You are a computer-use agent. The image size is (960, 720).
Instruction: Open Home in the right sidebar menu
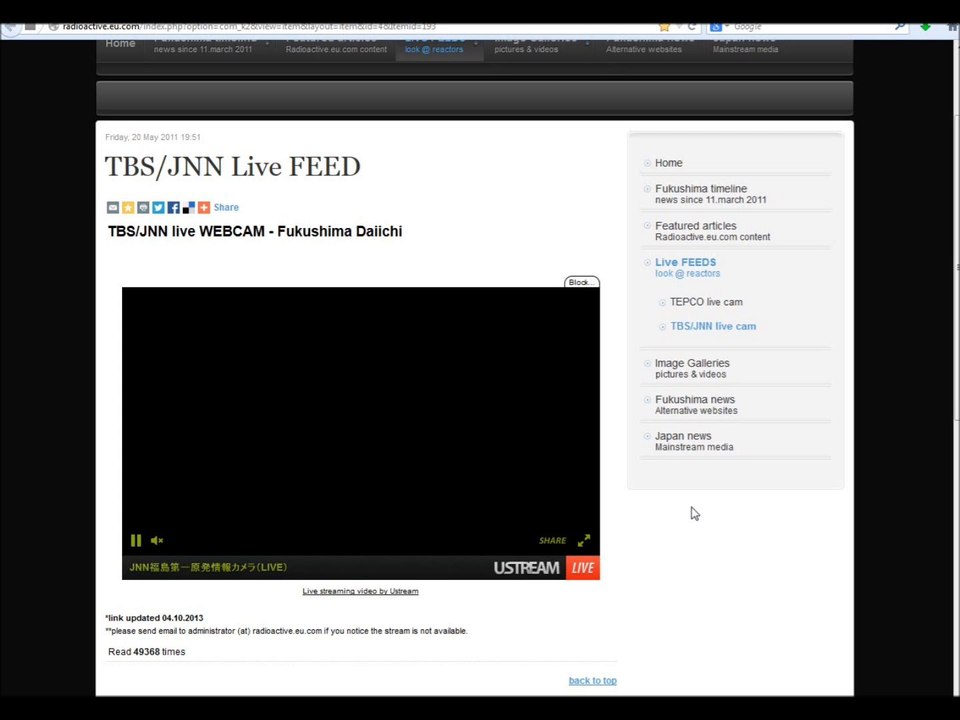point(669,163)
